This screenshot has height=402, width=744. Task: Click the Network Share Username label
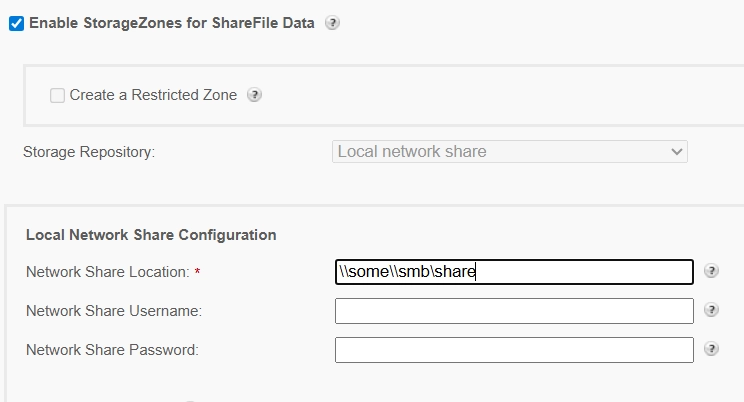point(114,311)
